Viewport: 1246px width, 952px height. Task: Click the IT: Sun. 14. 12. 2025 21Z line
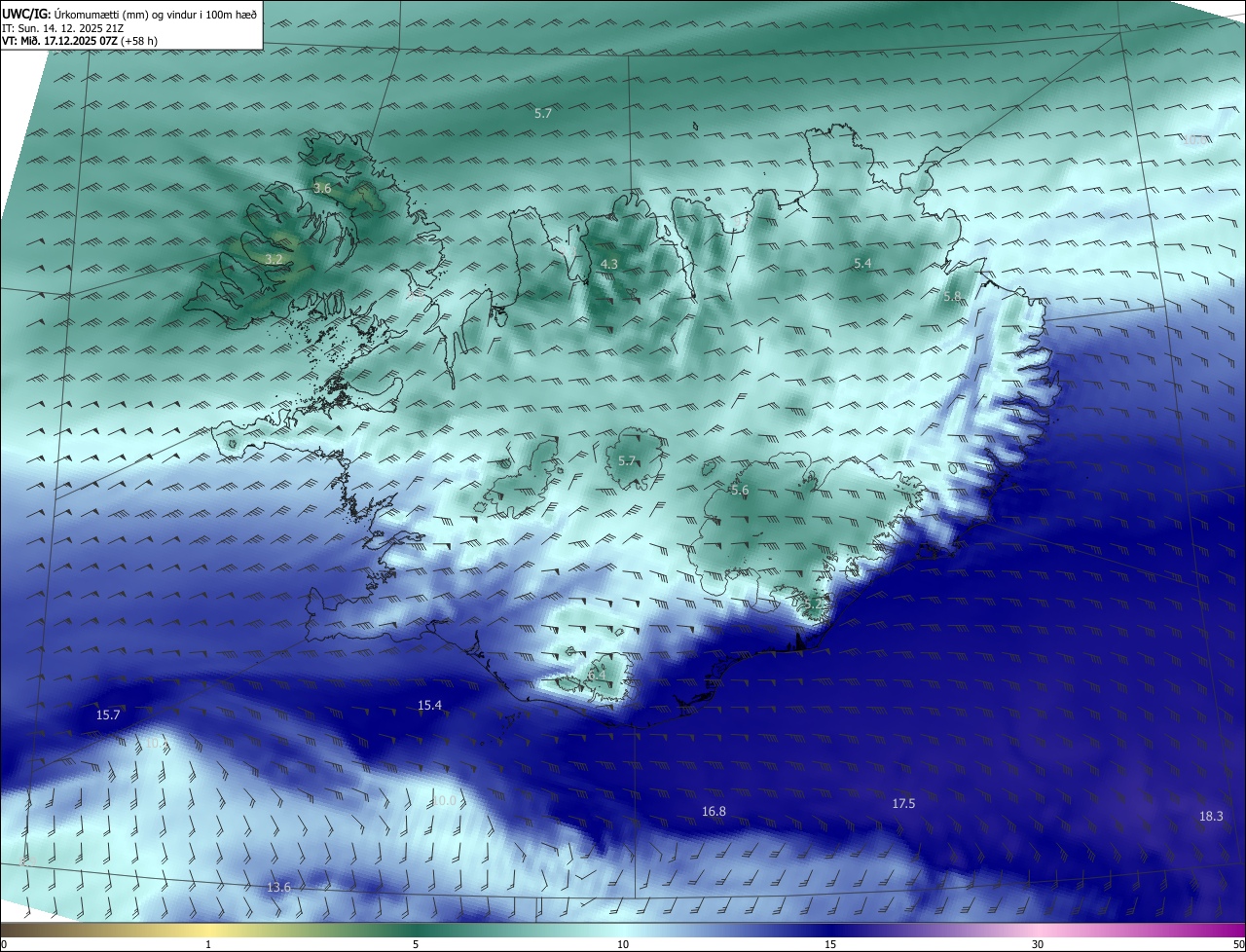(x=62, y=28)
